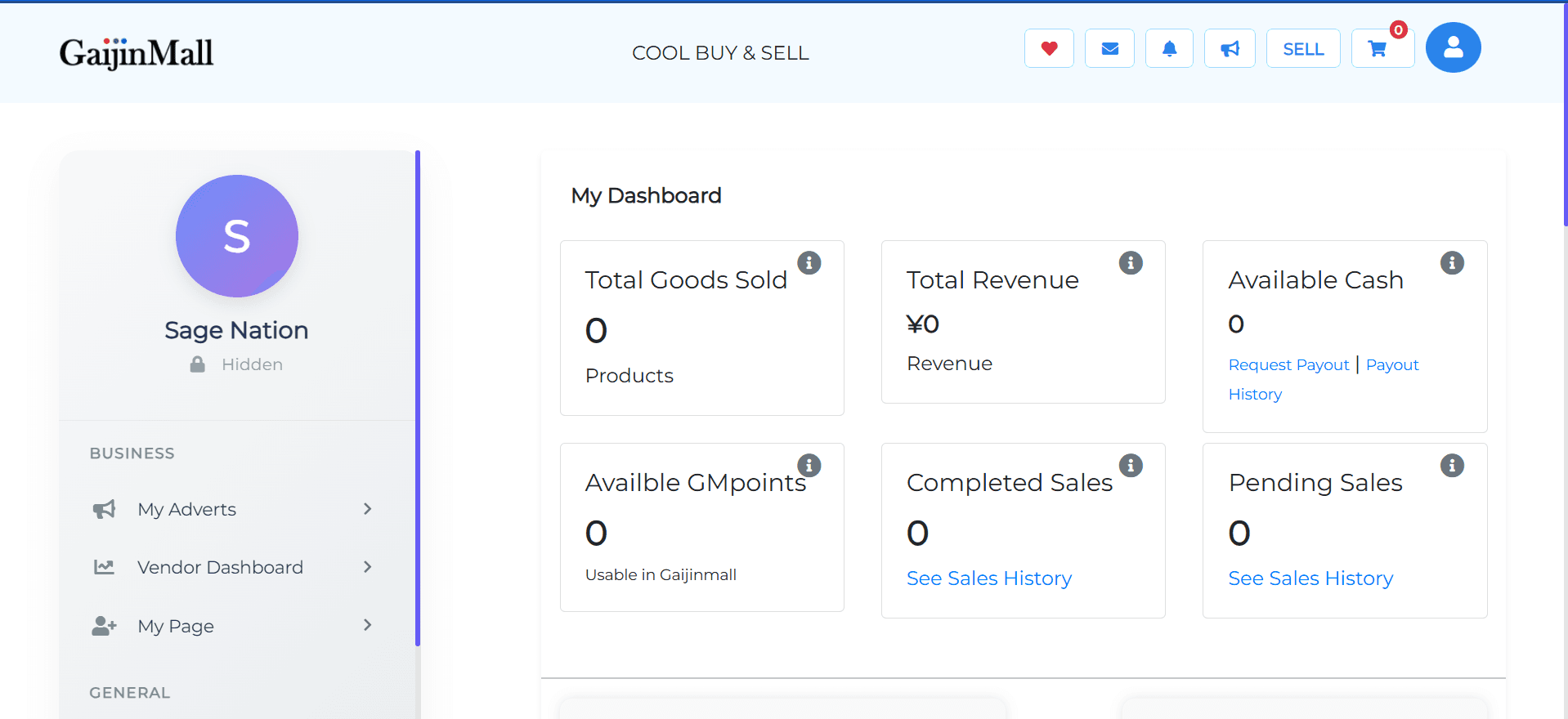Open messages envelope icon
The image size is (1568, 719).
click(x=1109, y=49)
